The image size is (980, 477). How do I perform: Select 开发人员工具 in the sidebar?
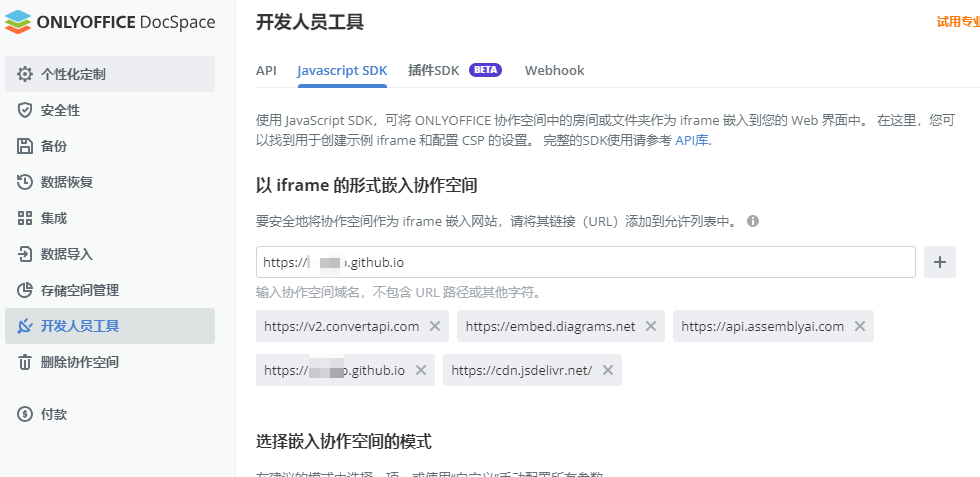pyautogui.click(x=110, y=326)
